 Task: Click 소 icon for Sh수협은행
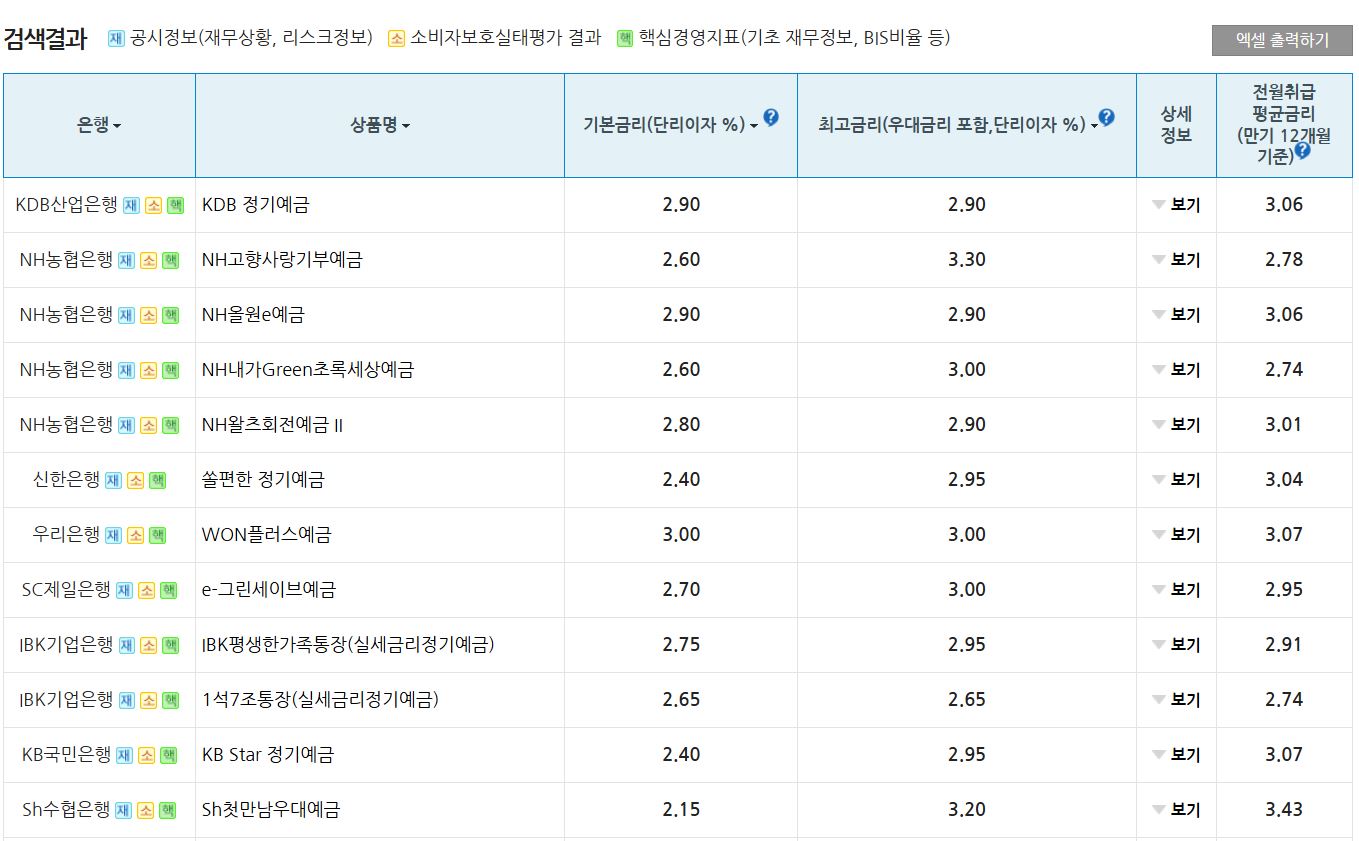145,810
